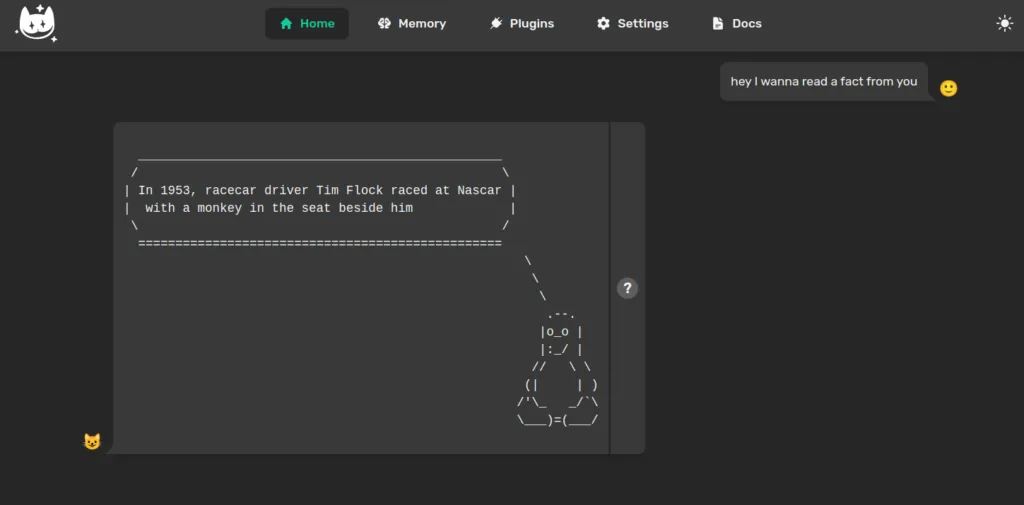Click the plug icon beside Plugins
The width and height of the screenshot is (1024, 505).
tap(497, 24)
